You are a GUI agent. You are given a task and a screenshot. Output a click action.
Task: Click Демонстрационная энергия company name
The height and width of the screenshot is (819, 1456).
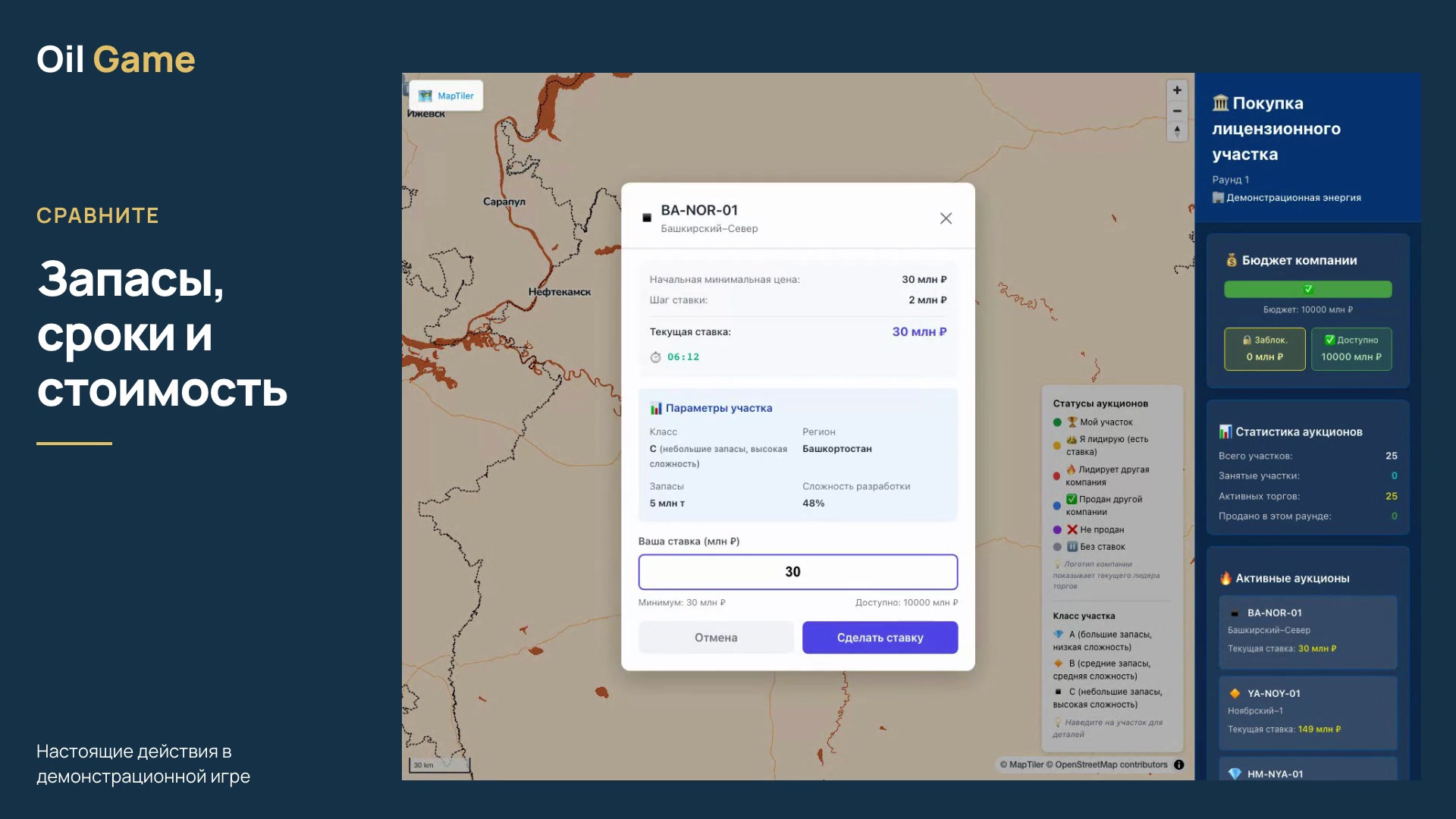click(1294, 198)
